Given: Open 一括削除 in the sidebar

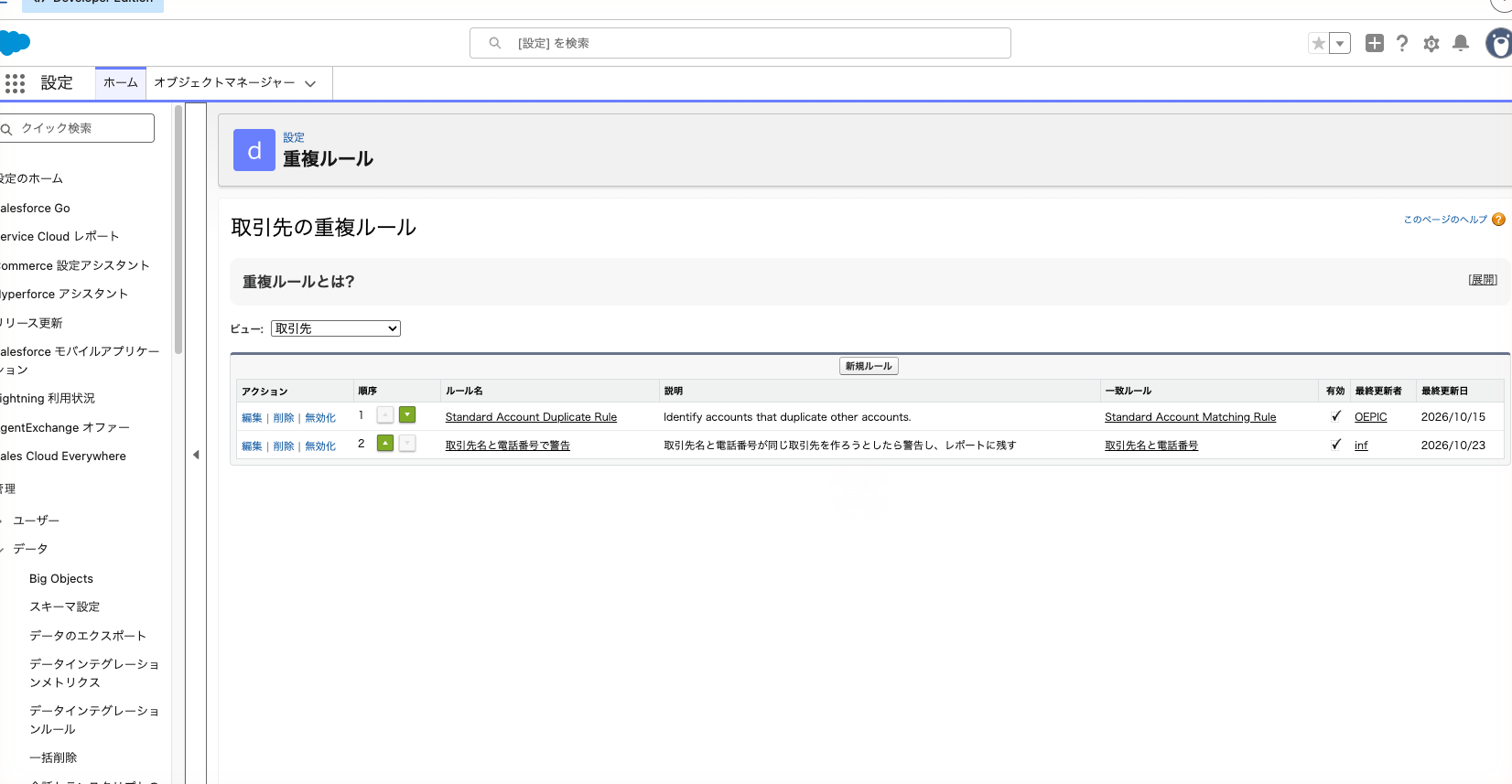Looking at the screenshot, I should pyautogui.click(x=53, y=757).
